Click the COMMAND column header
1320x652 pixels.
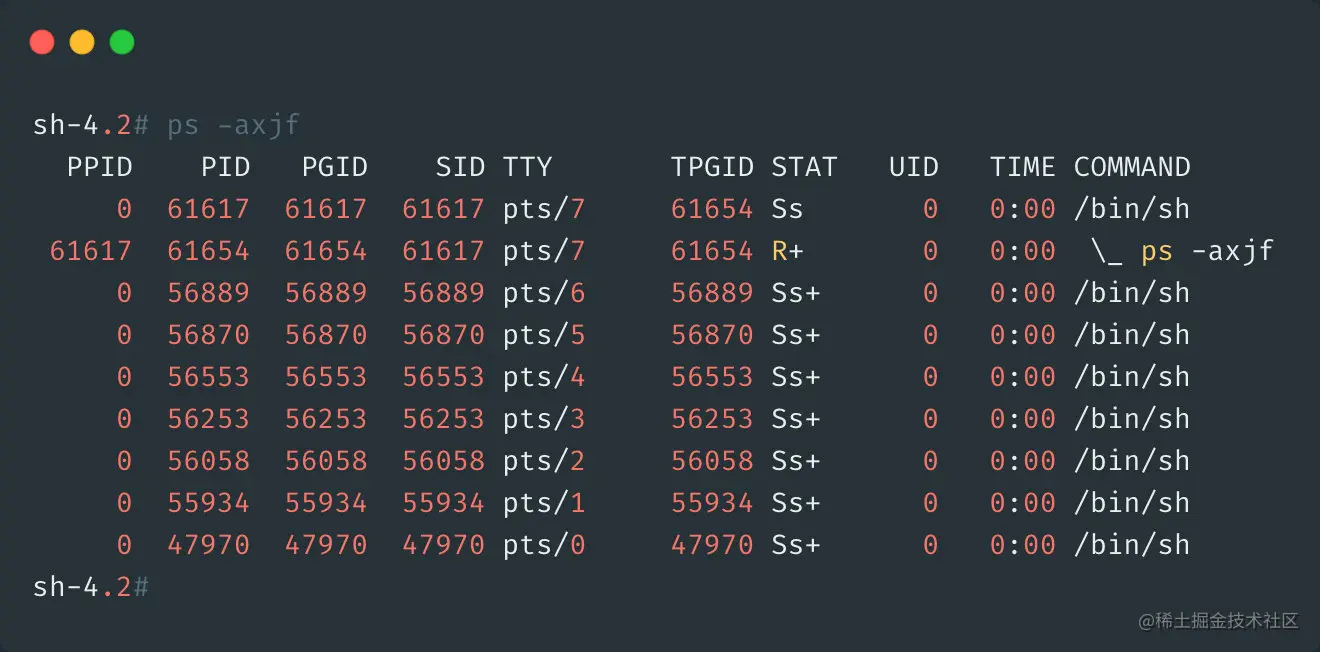coord(1132,167)
